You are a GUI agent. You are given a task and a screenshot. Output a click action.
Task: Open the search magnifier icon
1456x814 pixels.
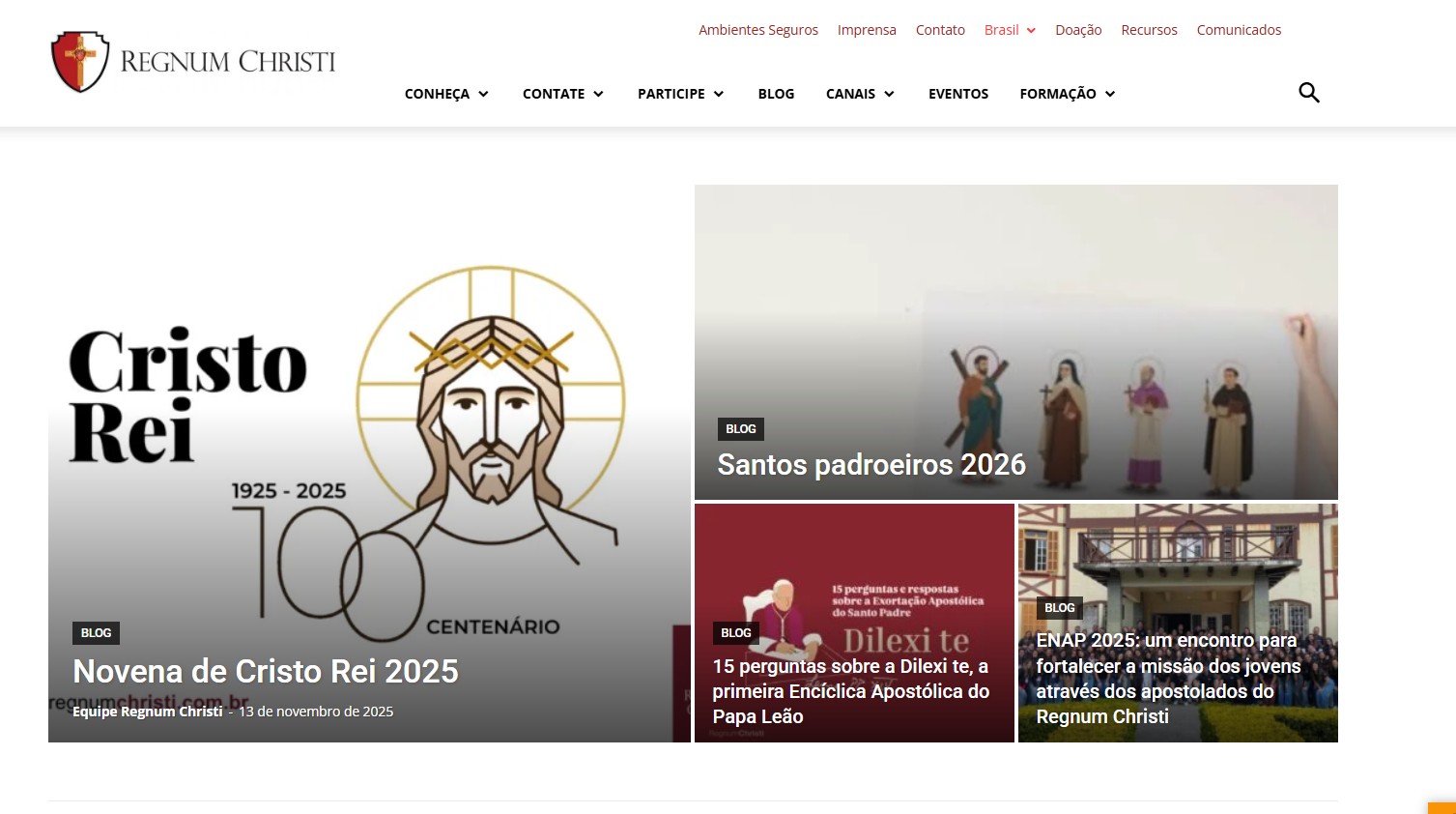(x=1308, y=93)
